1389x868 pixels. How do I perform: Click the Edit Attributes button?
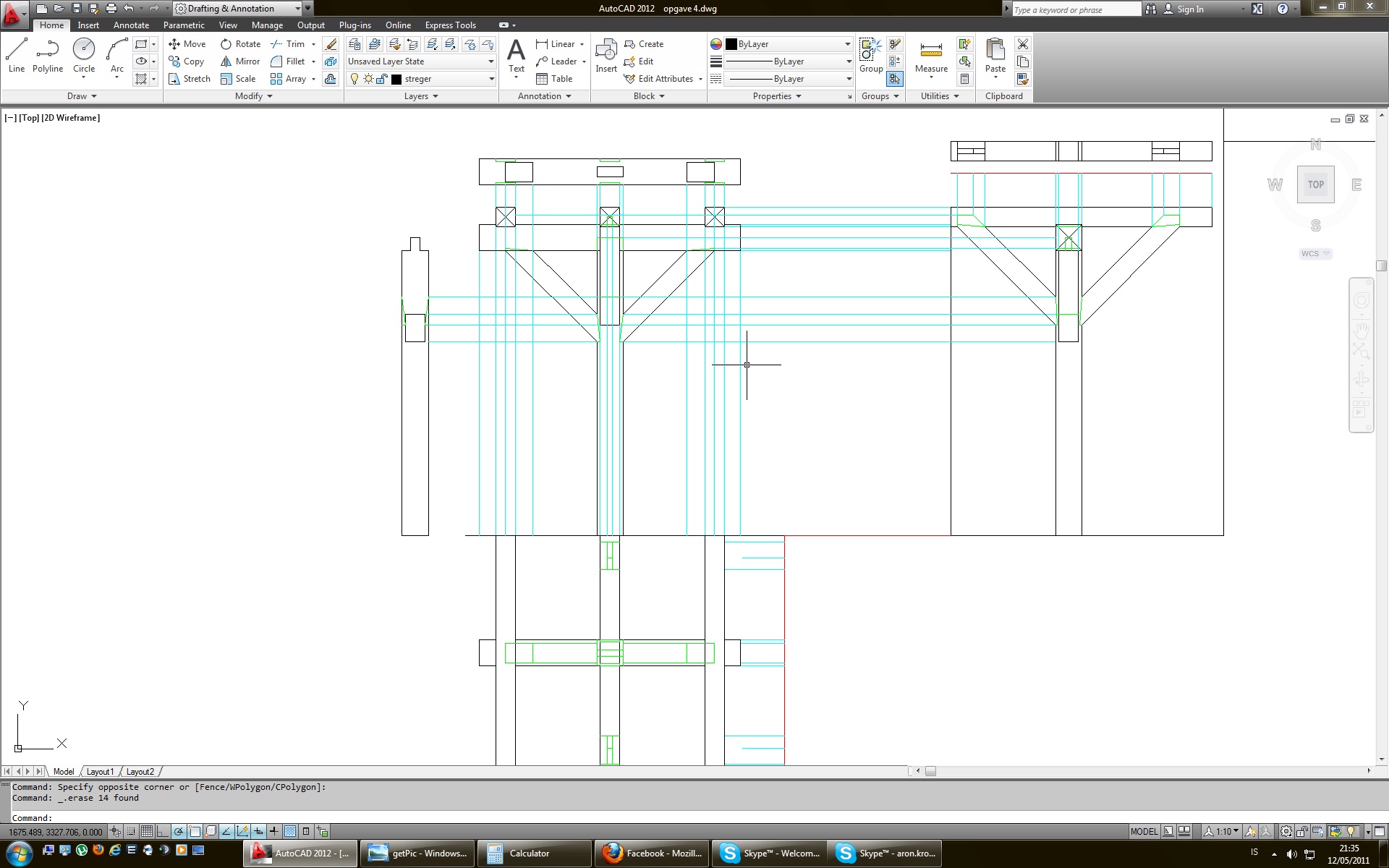(x=664, y=79)
